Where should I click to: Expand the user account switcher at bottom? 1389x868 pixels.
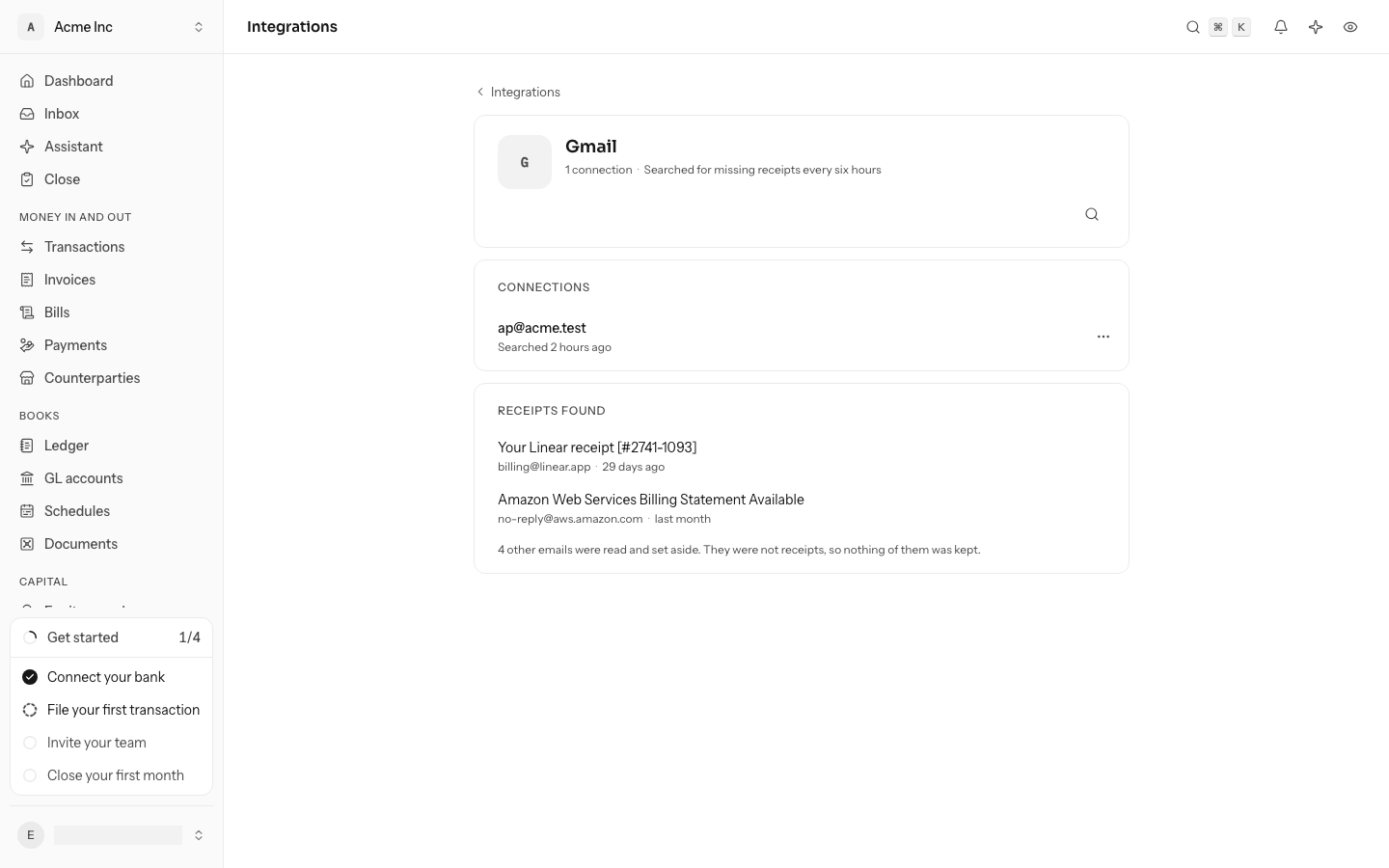112,835
